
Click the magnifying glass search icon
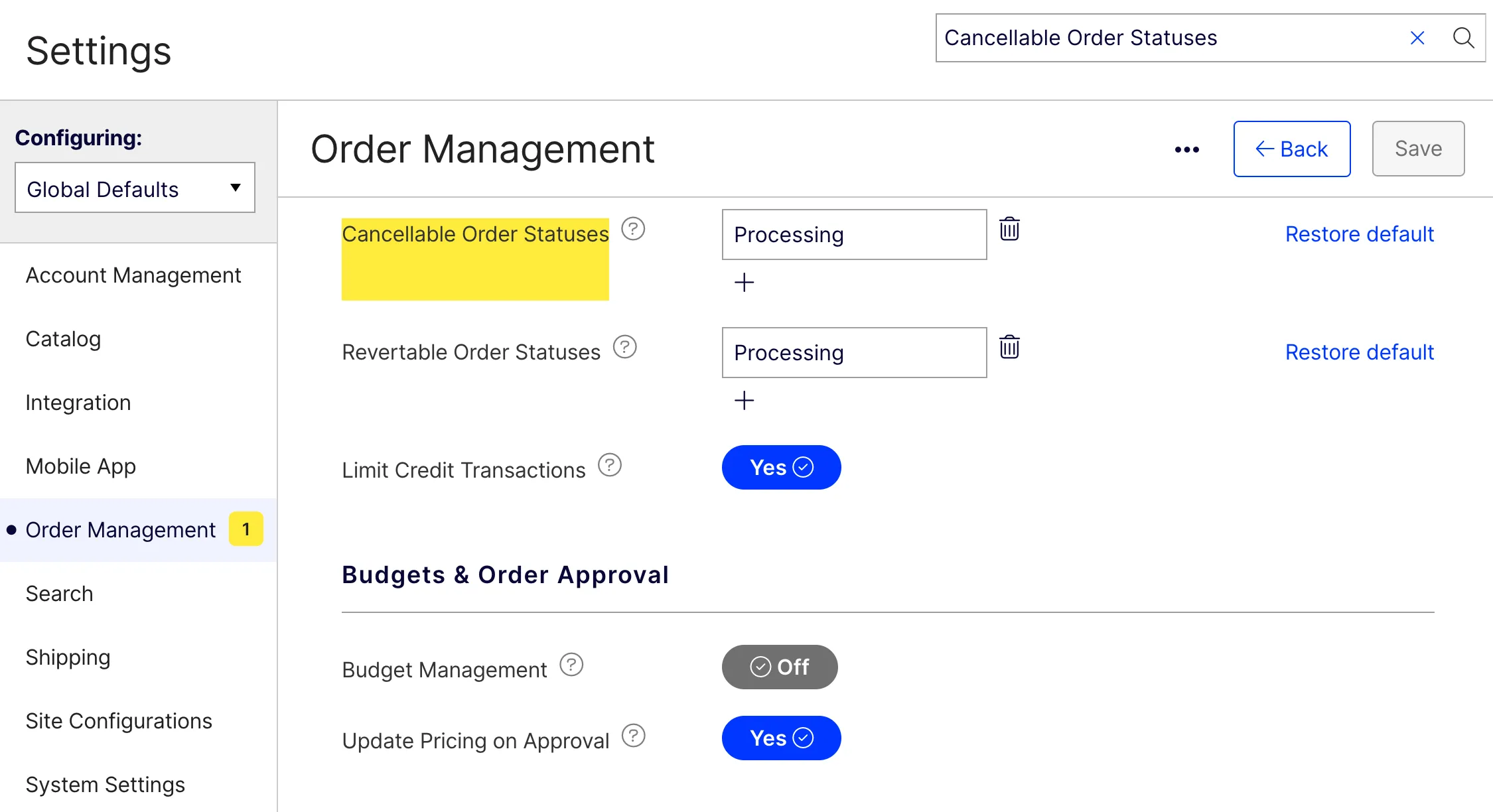click(x=1463, y=38)
